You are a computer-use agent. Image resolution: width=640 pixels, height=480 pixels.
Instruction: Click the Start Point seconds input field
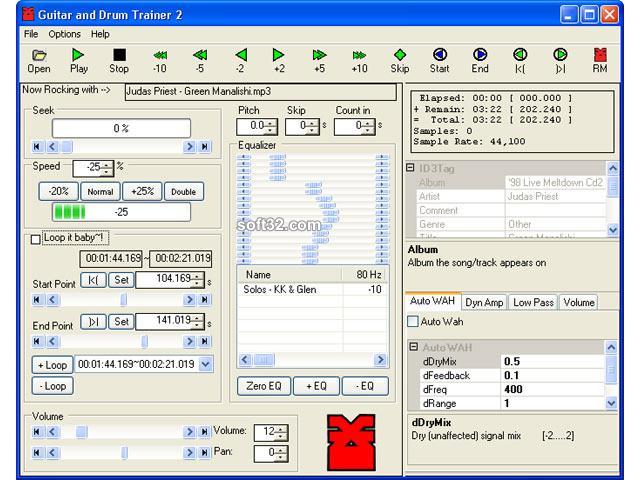164,280
